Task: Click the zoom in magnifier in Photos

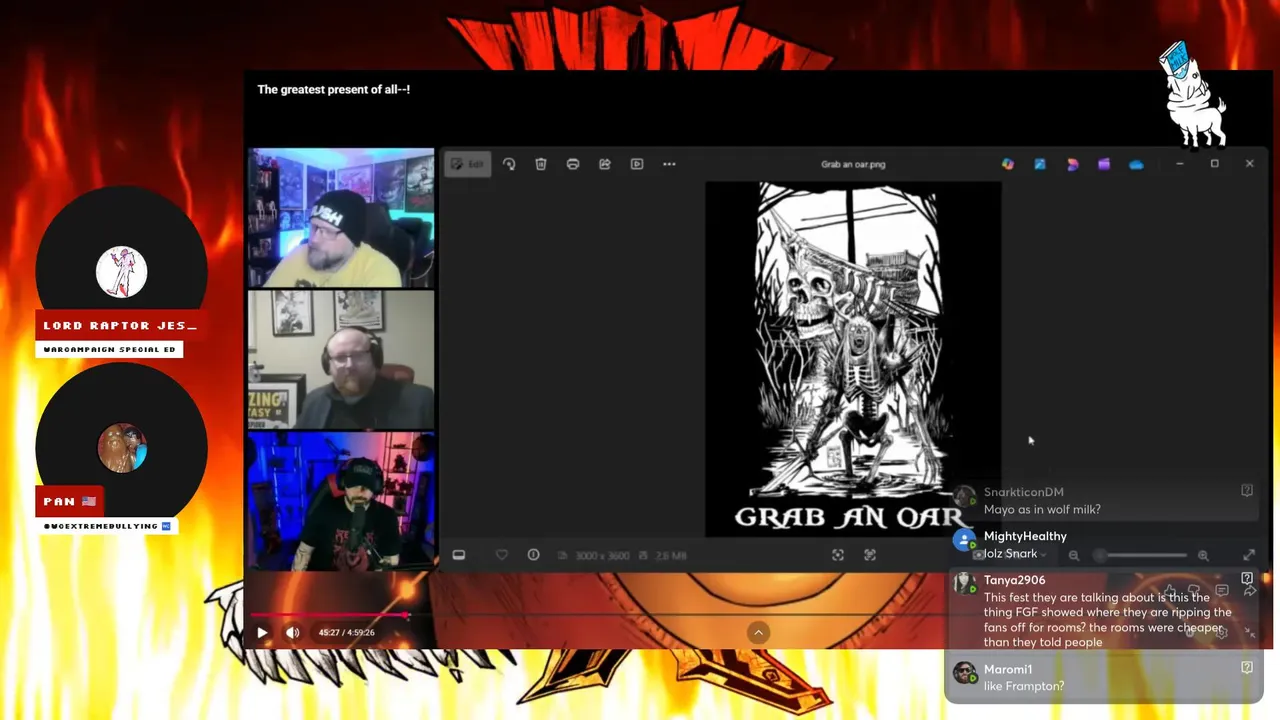Action: tap(1203, 555)
